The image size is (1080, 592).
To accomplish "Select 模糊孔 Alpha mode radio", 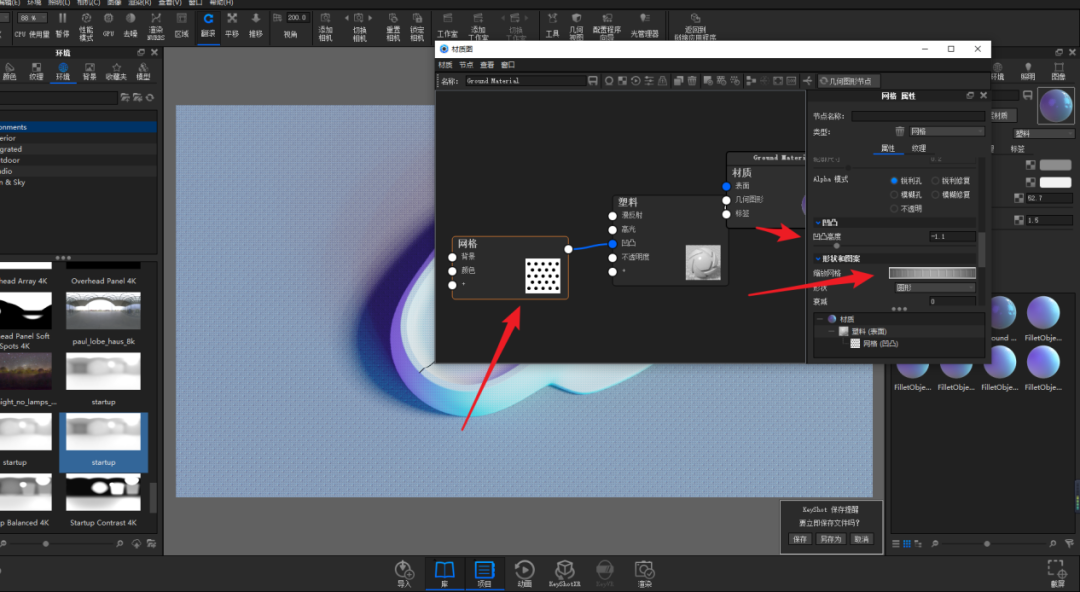I will pos(894,195).
